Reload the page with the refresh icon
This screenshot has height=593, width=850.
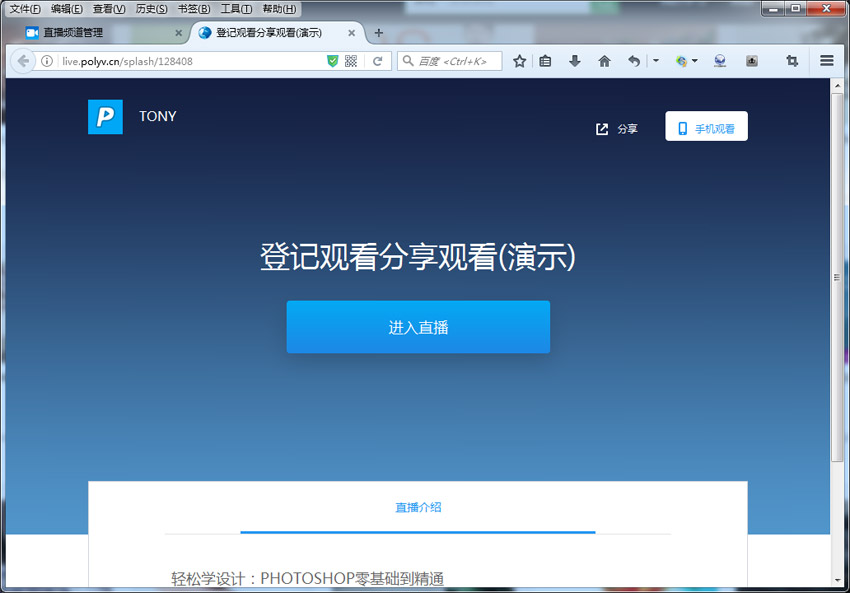tap(378, 60)
